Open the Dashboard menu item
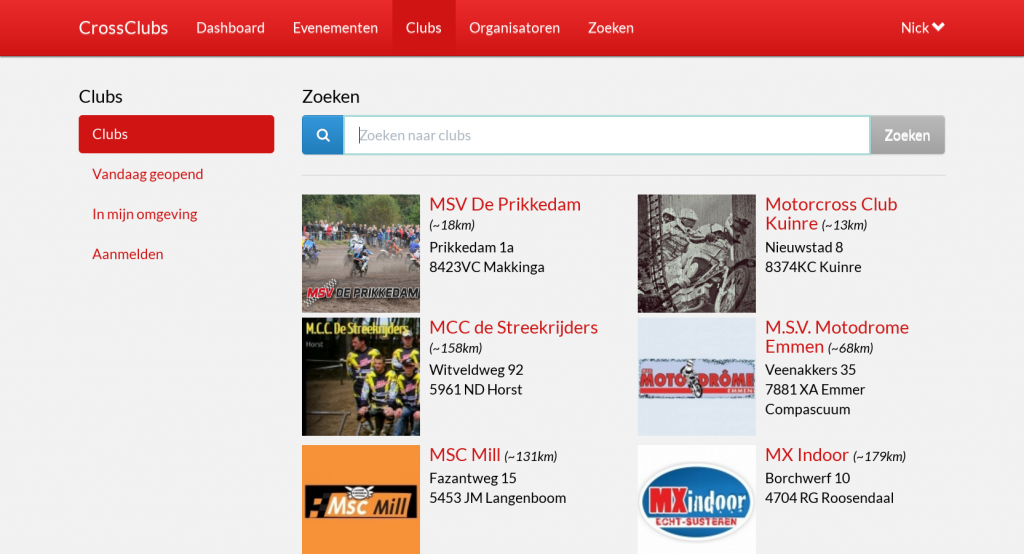The image size is (1024, 554). tap(231, 27)
